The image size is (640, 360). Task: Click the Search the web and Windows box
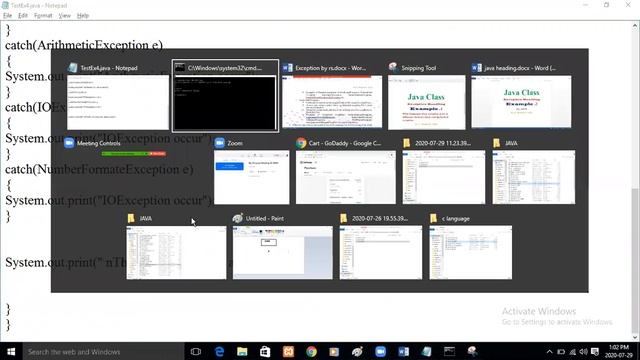point(104,351)
